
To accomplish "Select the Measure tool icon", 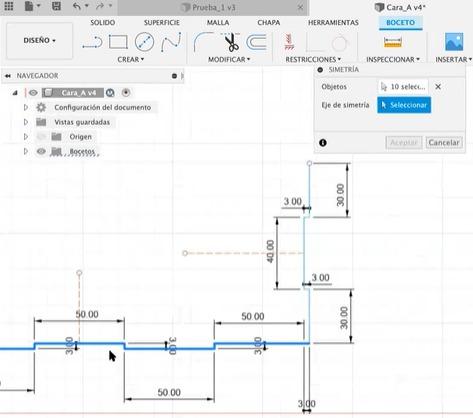I will tap(393, 42).
